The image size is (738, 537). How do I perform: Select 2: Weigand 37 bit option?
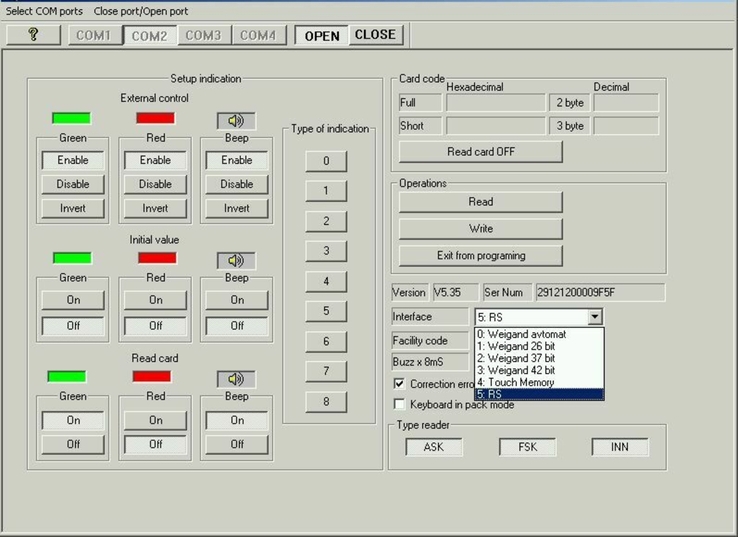pyautogui.click(x=539, y=358)
